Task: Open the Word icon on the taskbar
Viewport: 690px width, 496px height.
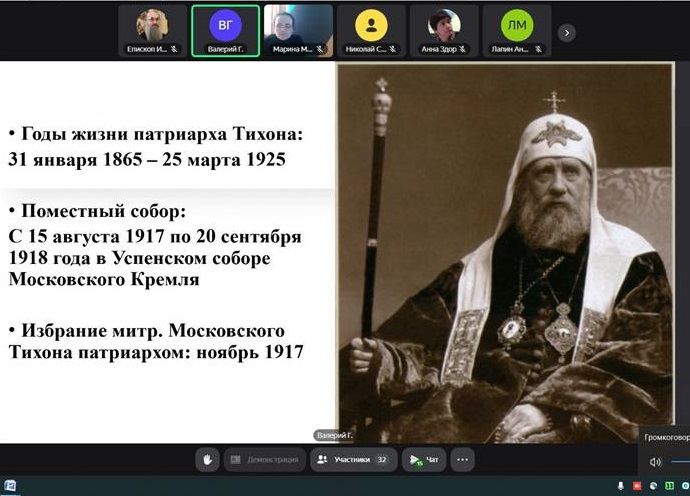Action: pyautogui.click(x=10, y=487)
